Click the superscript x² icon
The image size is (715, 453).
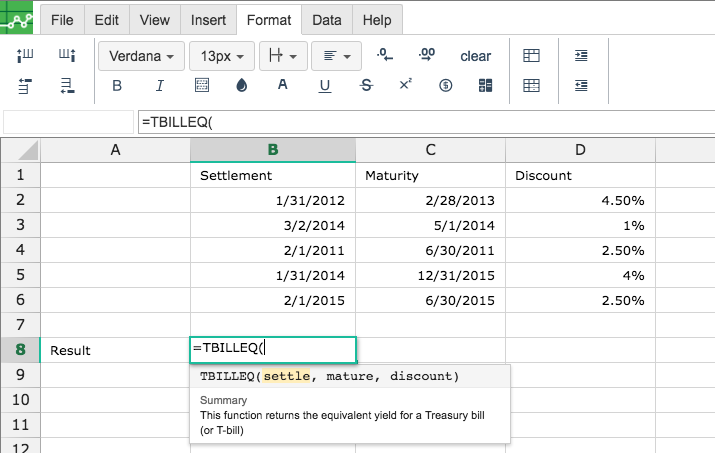click(405, 84)
